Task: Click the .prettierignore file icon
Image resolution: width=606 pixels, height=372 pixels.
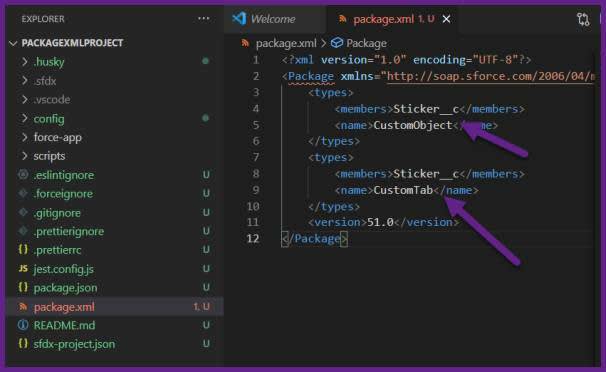Action: coord(23,231)
